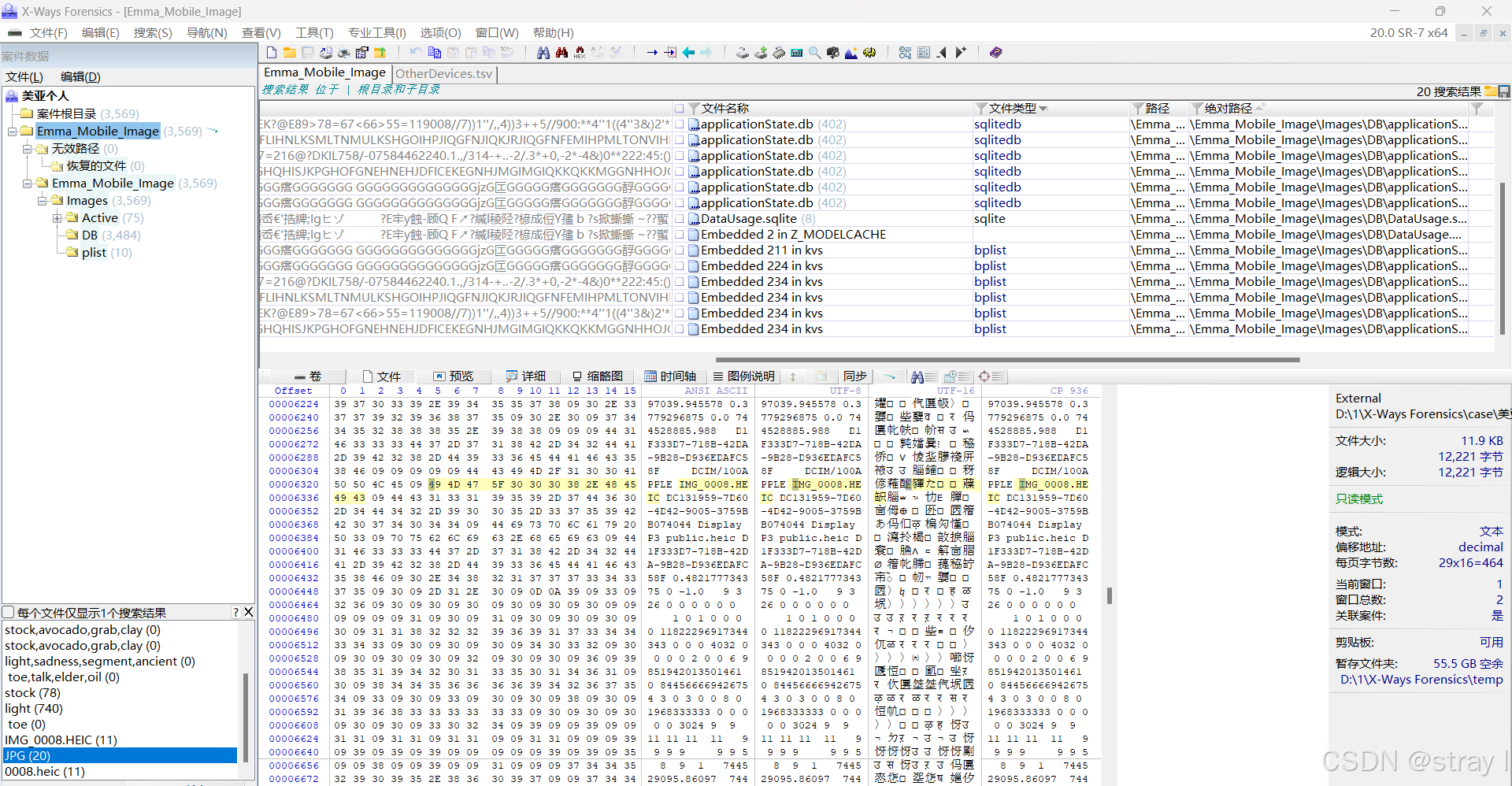Collapse the 无效路径 tree node
The image size is (1512, 786).
(28, 149)
